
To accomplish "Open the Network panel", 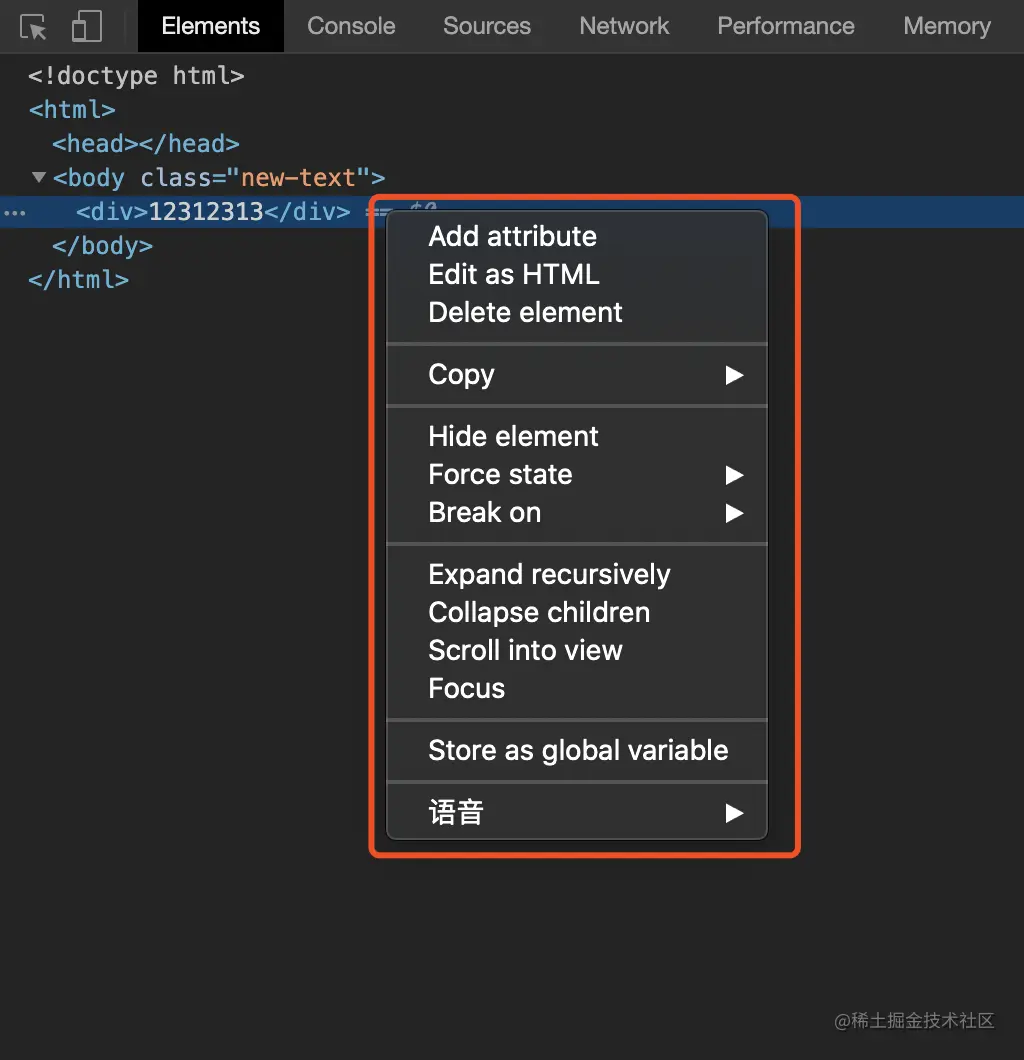I will 624,26.
